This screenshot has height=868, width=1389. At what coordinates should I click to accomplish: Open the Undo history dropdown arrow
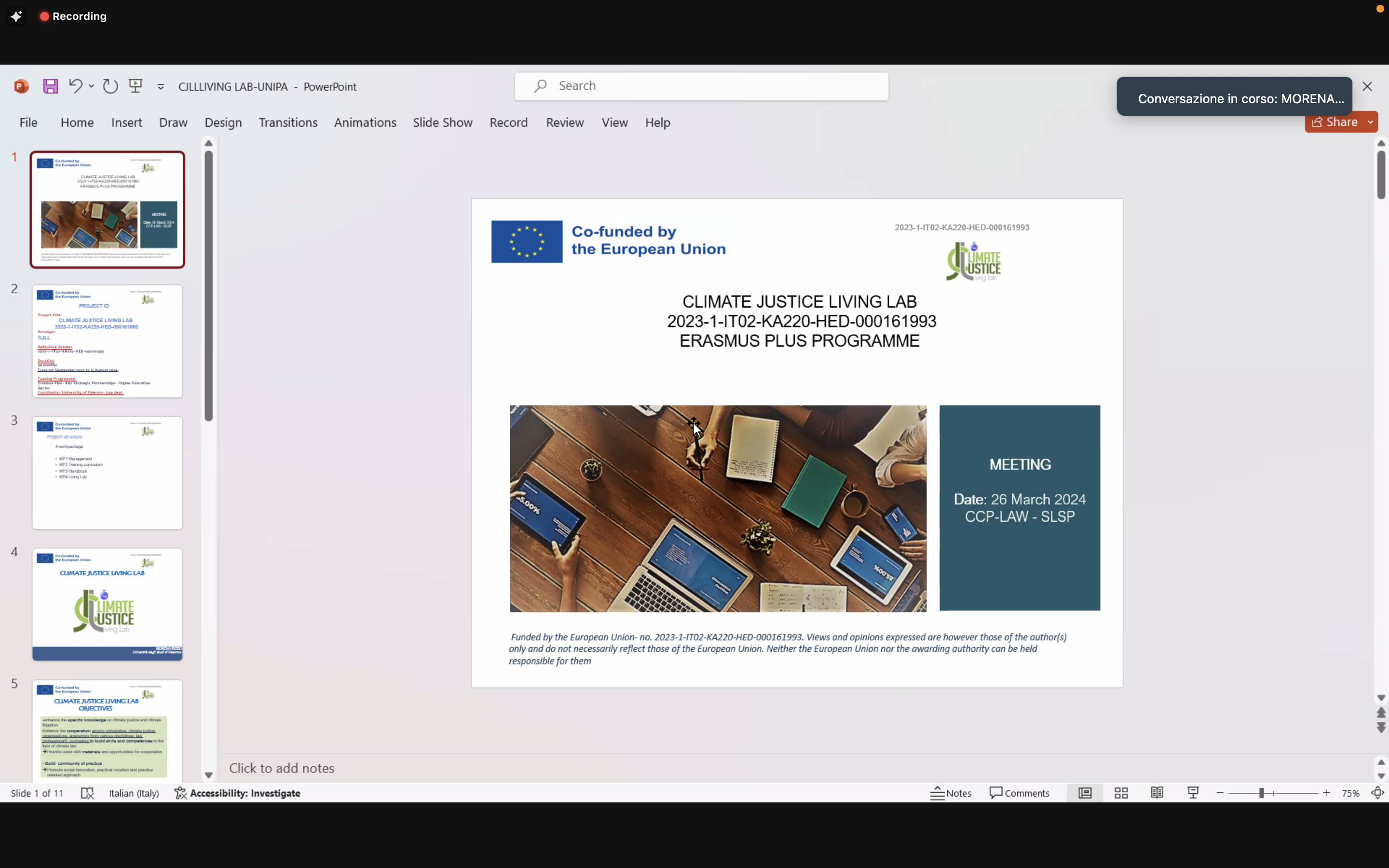click(91, 87)
